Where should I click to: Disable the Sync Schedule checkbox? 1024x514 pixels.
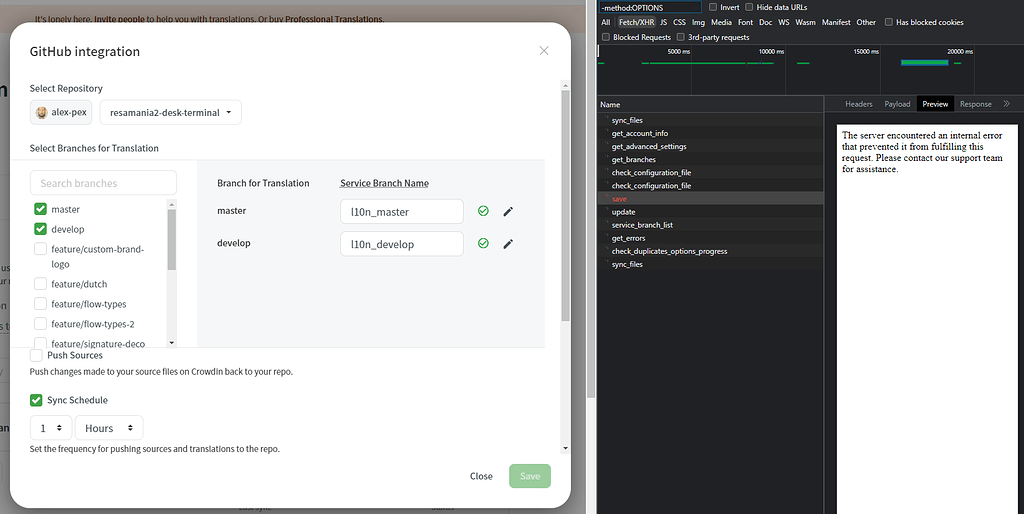coord(36,400)
